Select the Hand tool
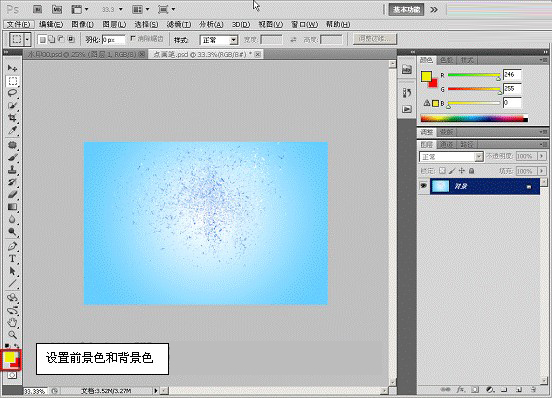 pos(12,322)
